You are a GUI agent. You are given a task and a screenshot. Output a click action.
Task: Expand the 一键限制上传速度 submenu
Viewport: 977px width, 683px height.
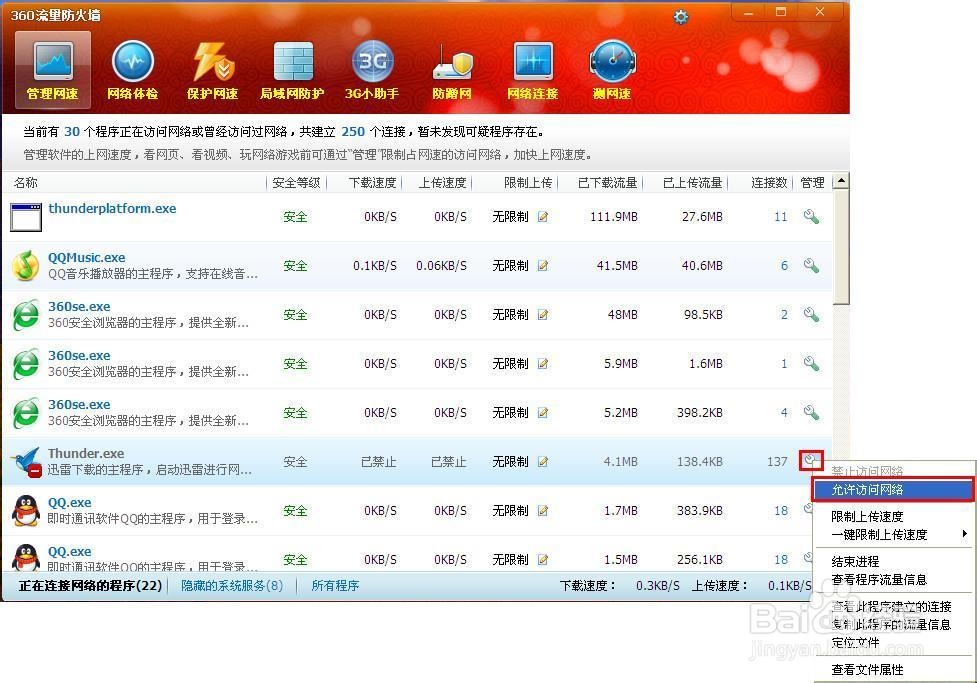coord(880,534)
